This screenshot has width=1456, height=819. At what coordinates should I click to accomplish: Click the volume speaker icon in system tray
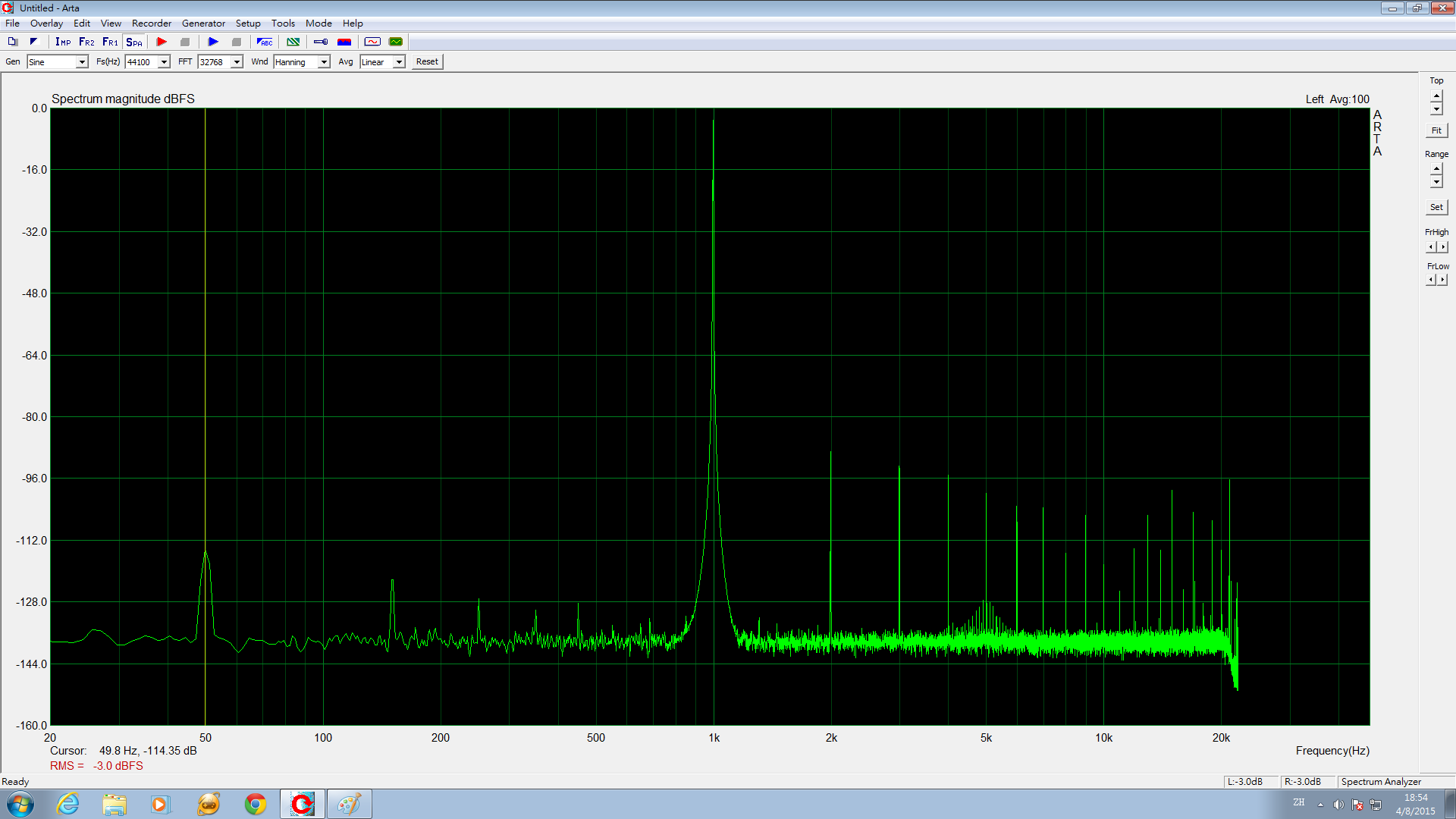tap(1338, 805)
